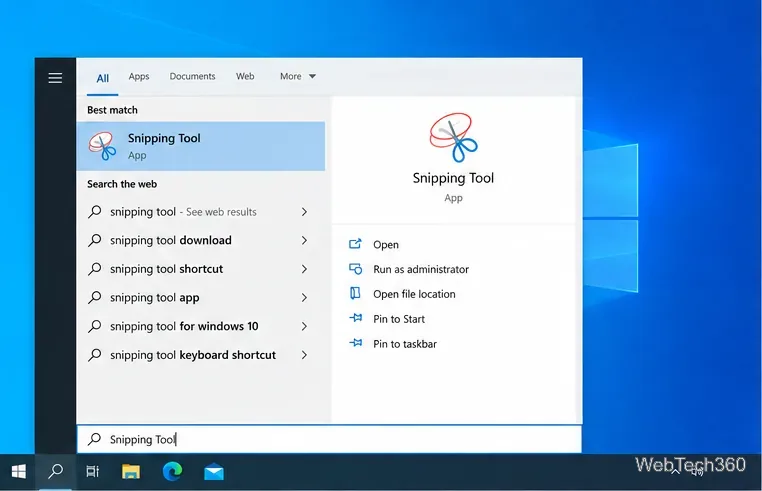Viewport: 762px width, 491px height.
Task: Expand arrow beside 'snipping tool download'
Action: [304, 241]
